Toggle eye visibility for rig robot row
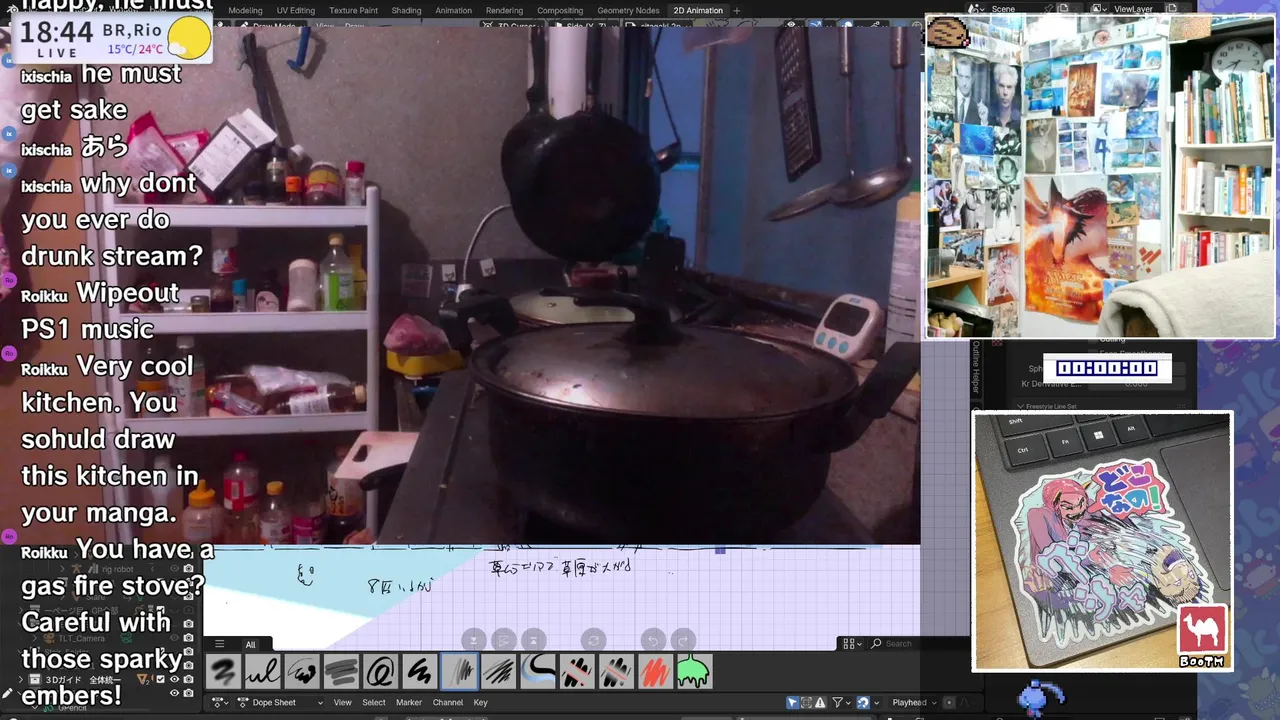1280x720 pixels. pos(174,569)
